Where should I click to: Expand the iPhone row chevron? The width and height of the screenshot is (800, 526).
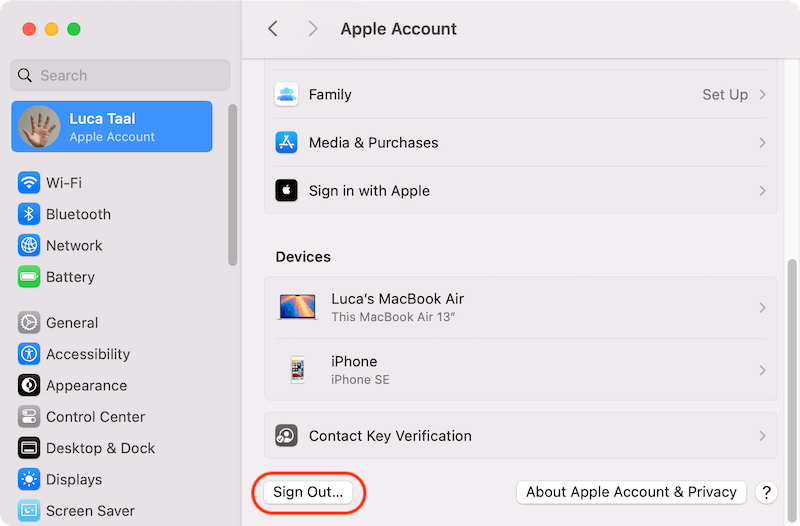click(762, 370)
